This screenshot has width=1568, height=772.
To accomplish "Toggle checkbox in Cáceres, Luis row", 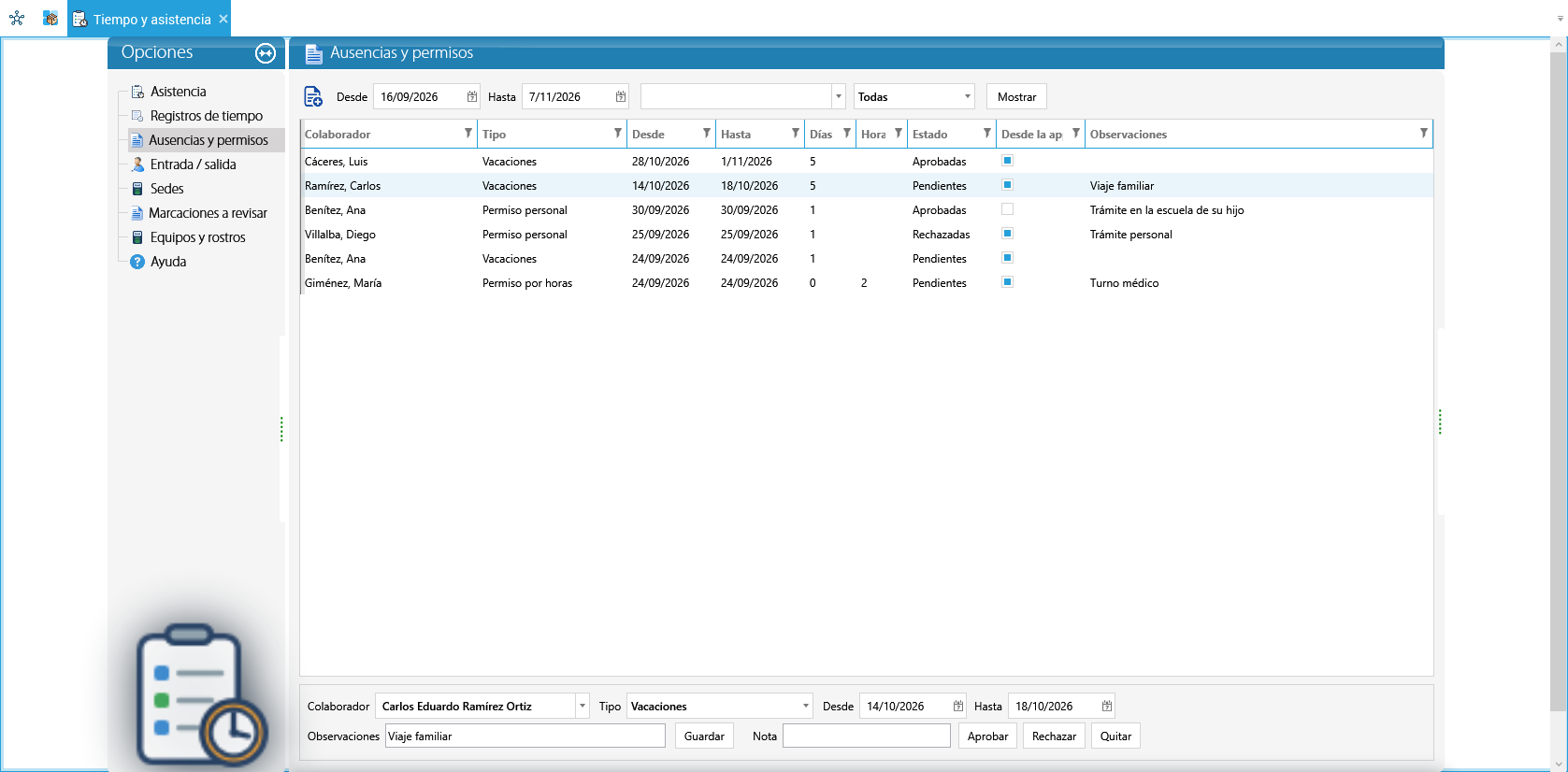I will pyautogui.click(x=1007, y=161).
